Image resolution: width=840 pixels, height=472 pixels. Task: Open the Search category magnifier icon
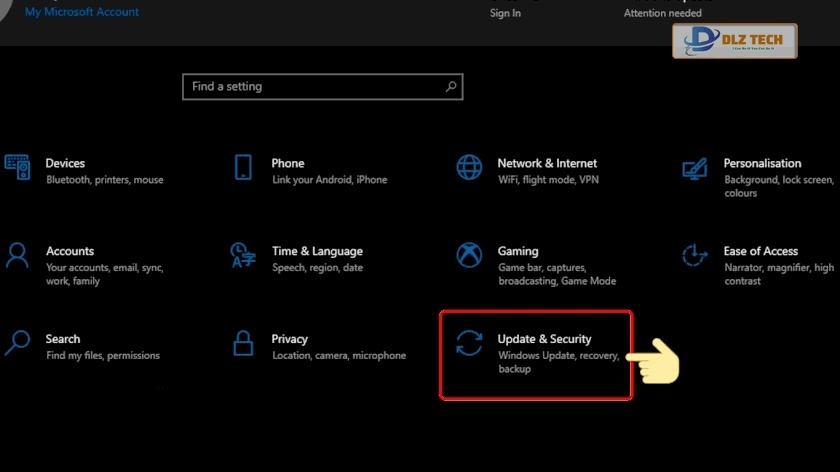(18, 343)
